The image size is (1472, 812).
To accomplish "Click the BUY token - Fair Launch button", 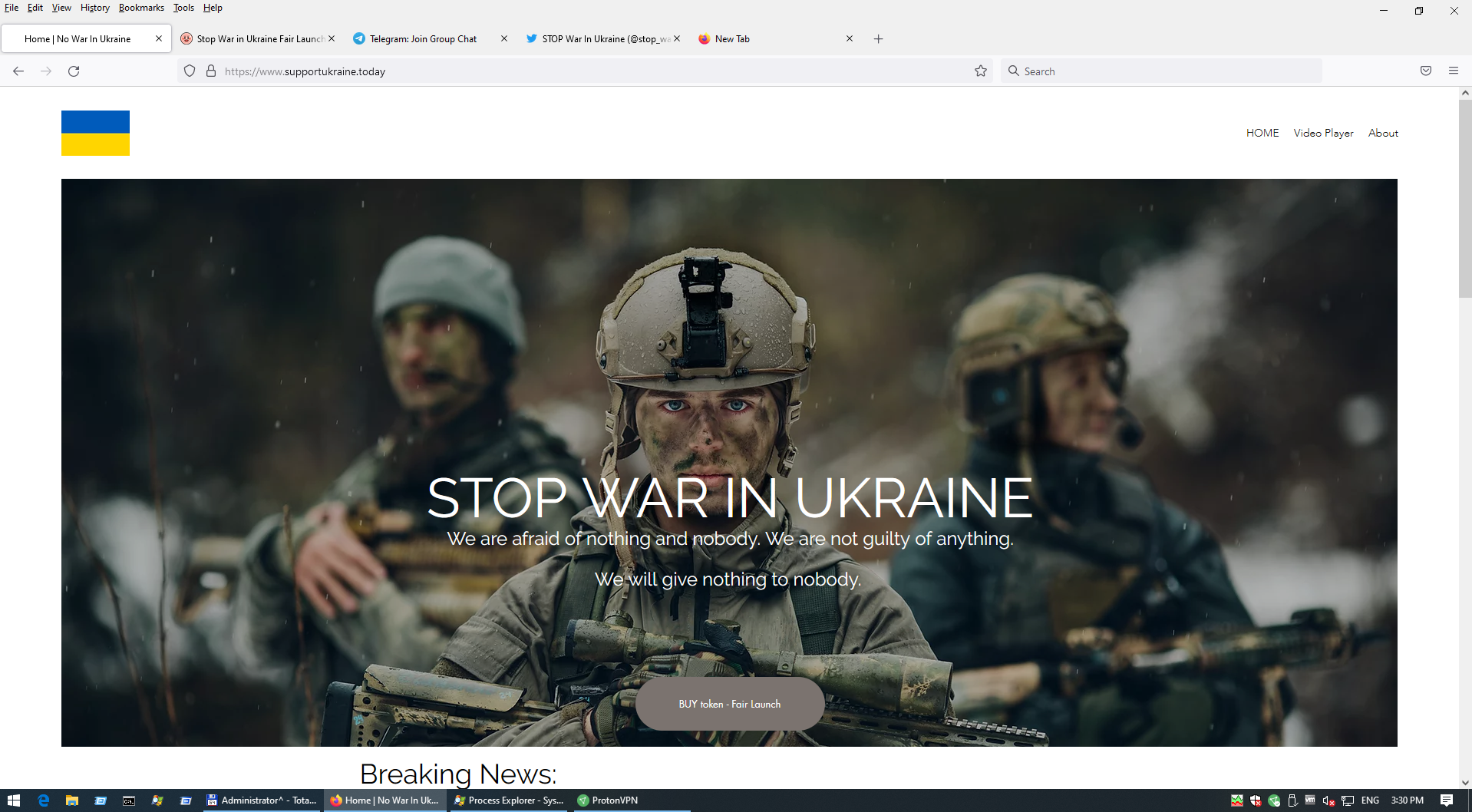I will click(x=729, y=704).
